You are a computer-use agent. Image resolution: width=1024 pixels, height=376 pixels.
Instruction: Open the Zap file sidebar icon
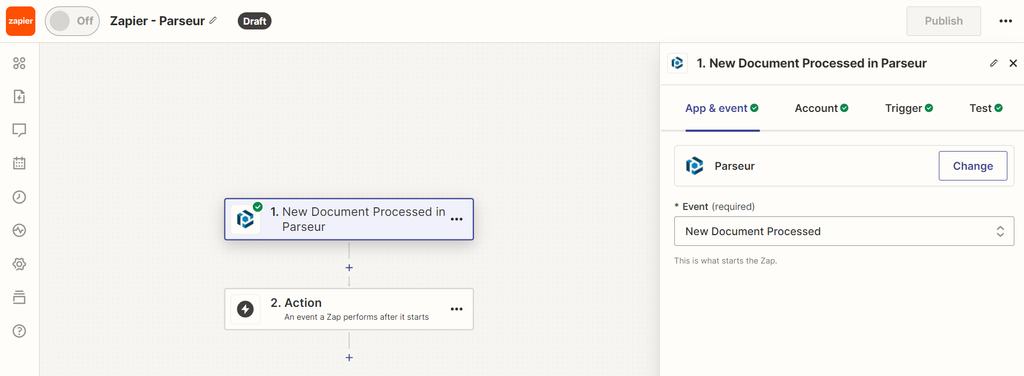pyautogui.click(x=19, y=97)
